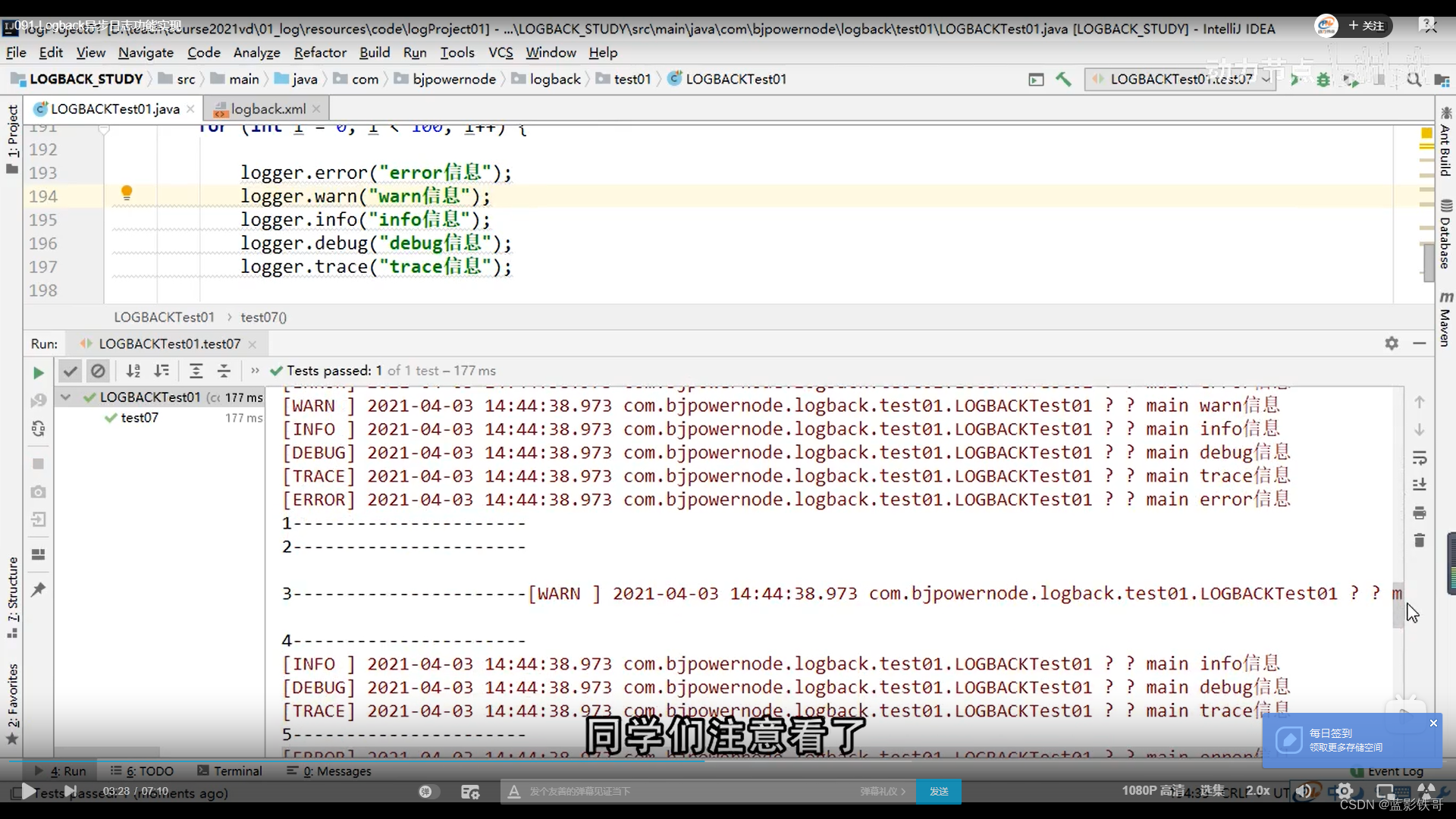1456x819 pixels.
Task: Collapse LOGBACKTest01 test tree node
Action: pos(66,397)
